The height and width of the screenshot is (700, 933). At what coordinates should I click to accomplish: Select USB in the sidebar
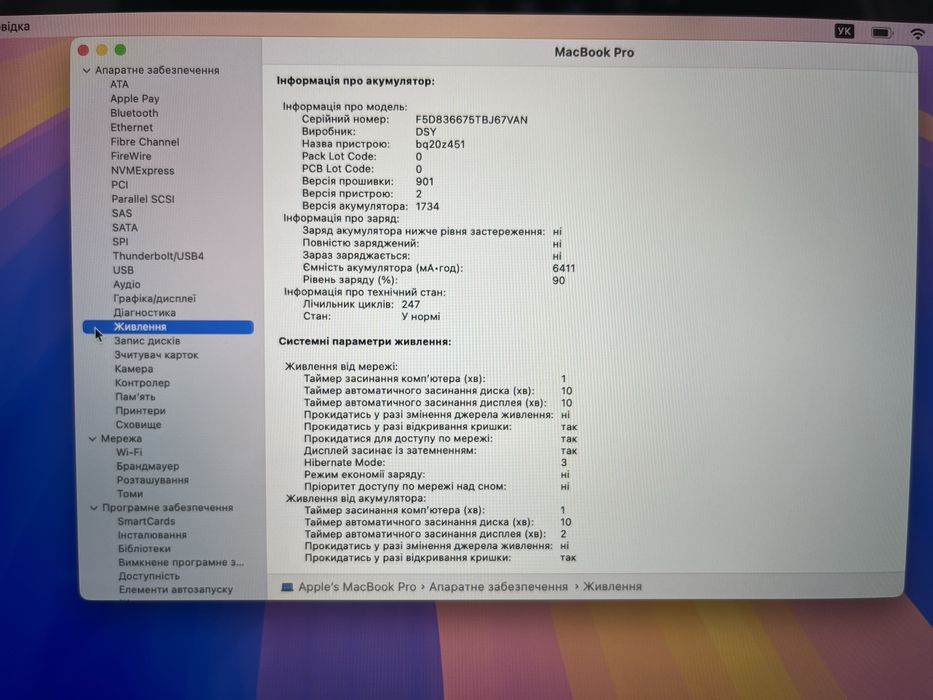123,270
